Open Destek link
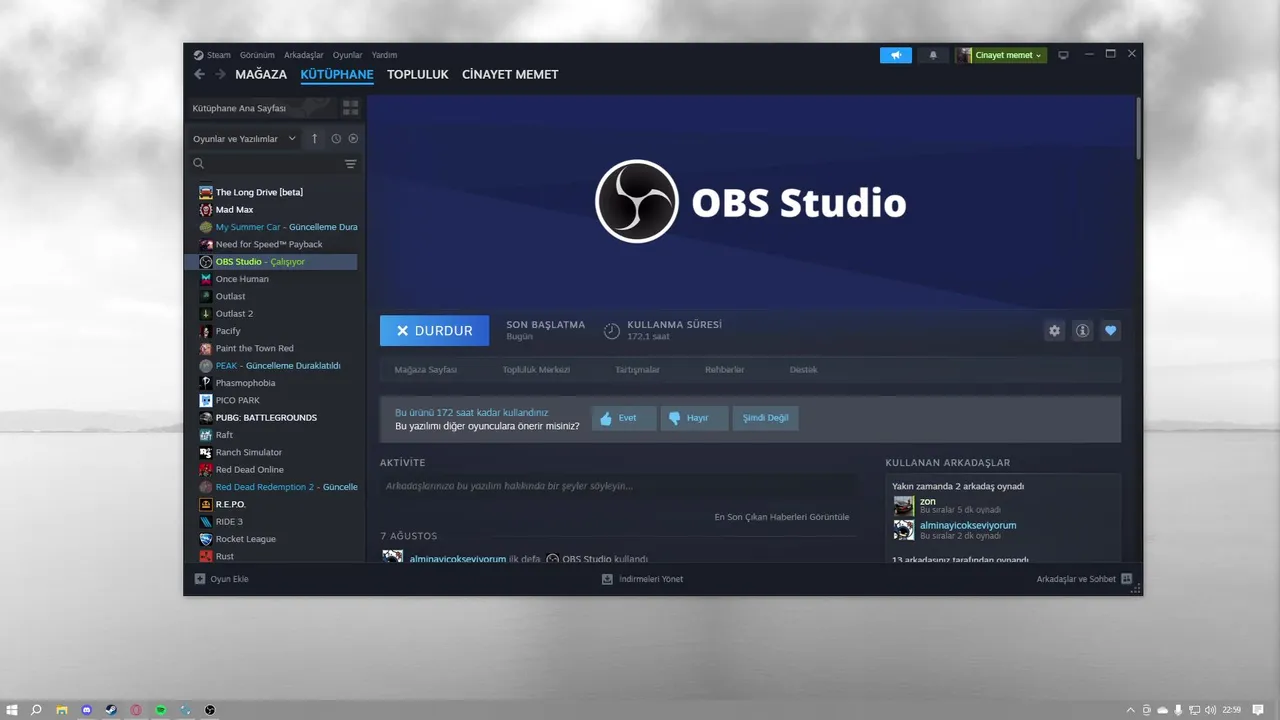This screenshot has height=720, width=1280. 803,370
